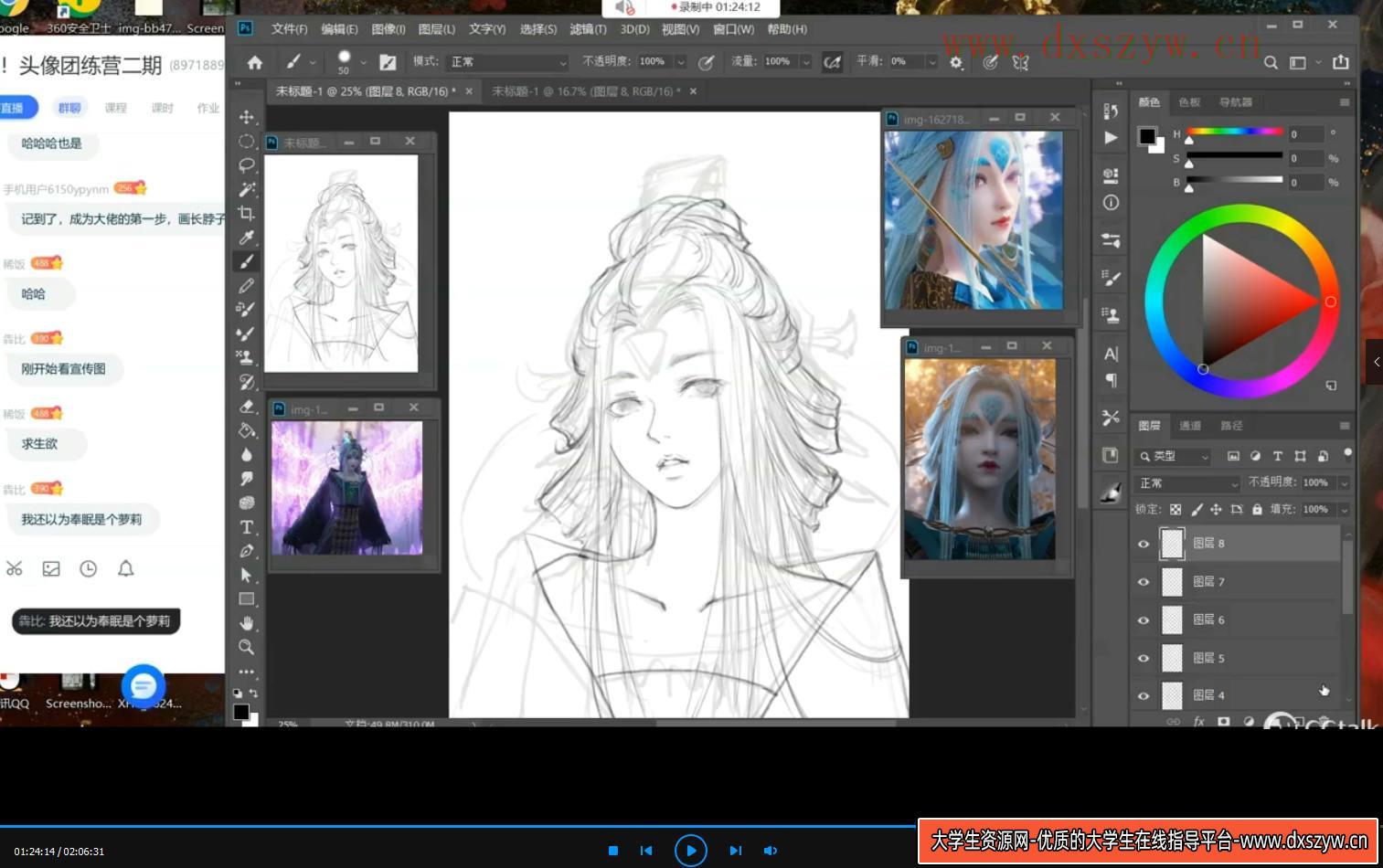Open the 填充 fill dropdown
The width and height of the screenshot is (1383, 868).
click(x=1344, y=509)
